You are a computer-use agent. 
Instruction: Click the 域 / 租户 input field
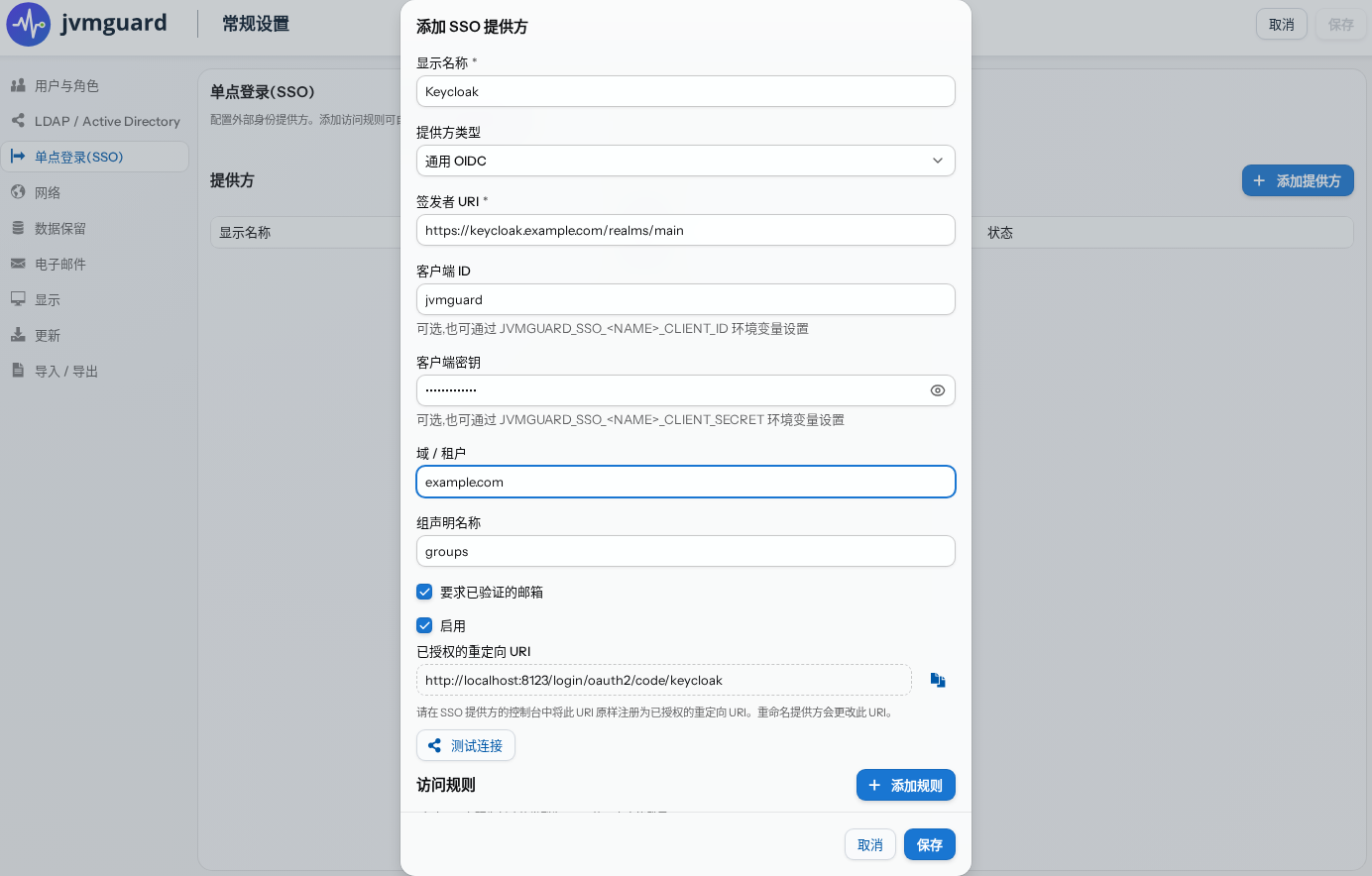tap(686, 482)
